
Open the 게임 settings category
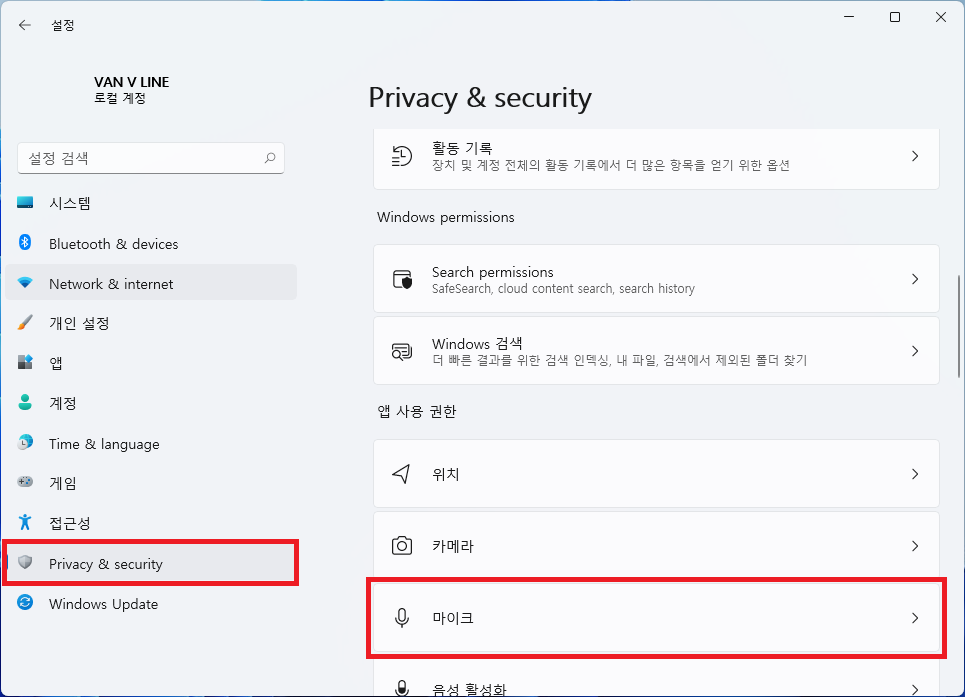(151, 483)
